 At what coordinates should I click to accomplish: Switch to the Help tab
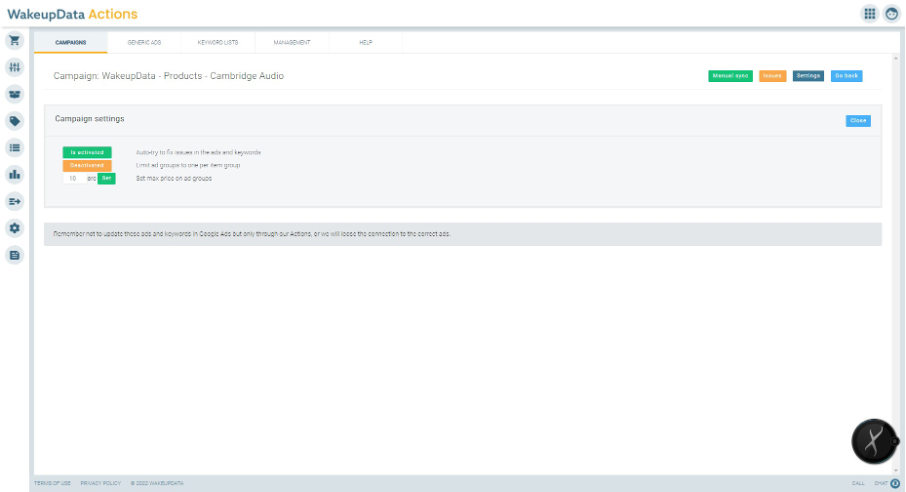click(x=366, y=42)
